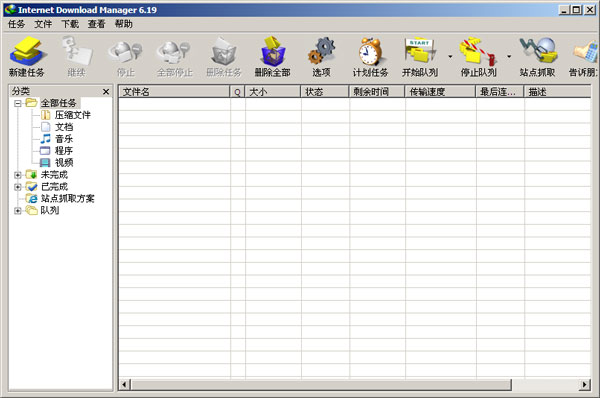600x398 pixels.
Task: Sort by 大小 column header
Action: (x=273, y=92)
